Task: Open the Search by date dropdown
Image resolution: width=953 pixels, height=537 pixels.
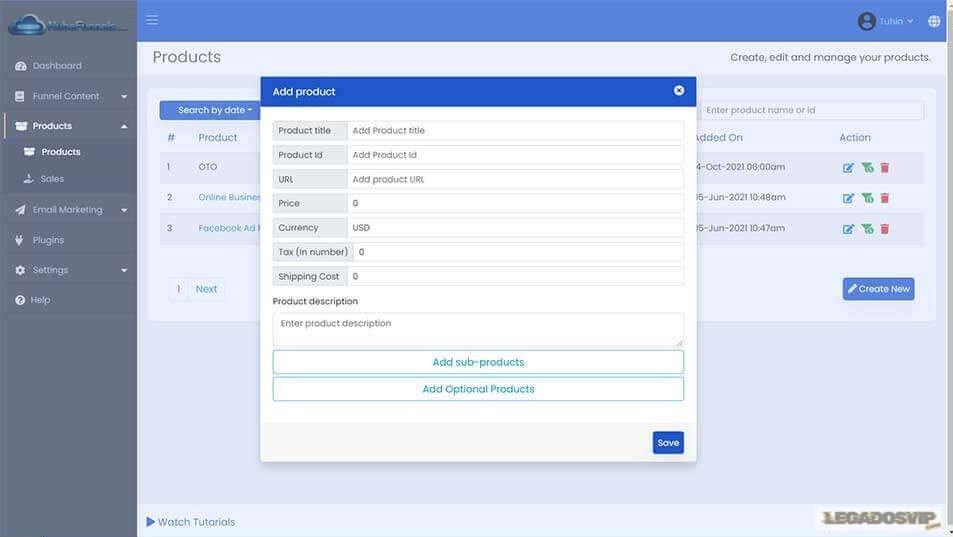Action: tap(215, 110)
